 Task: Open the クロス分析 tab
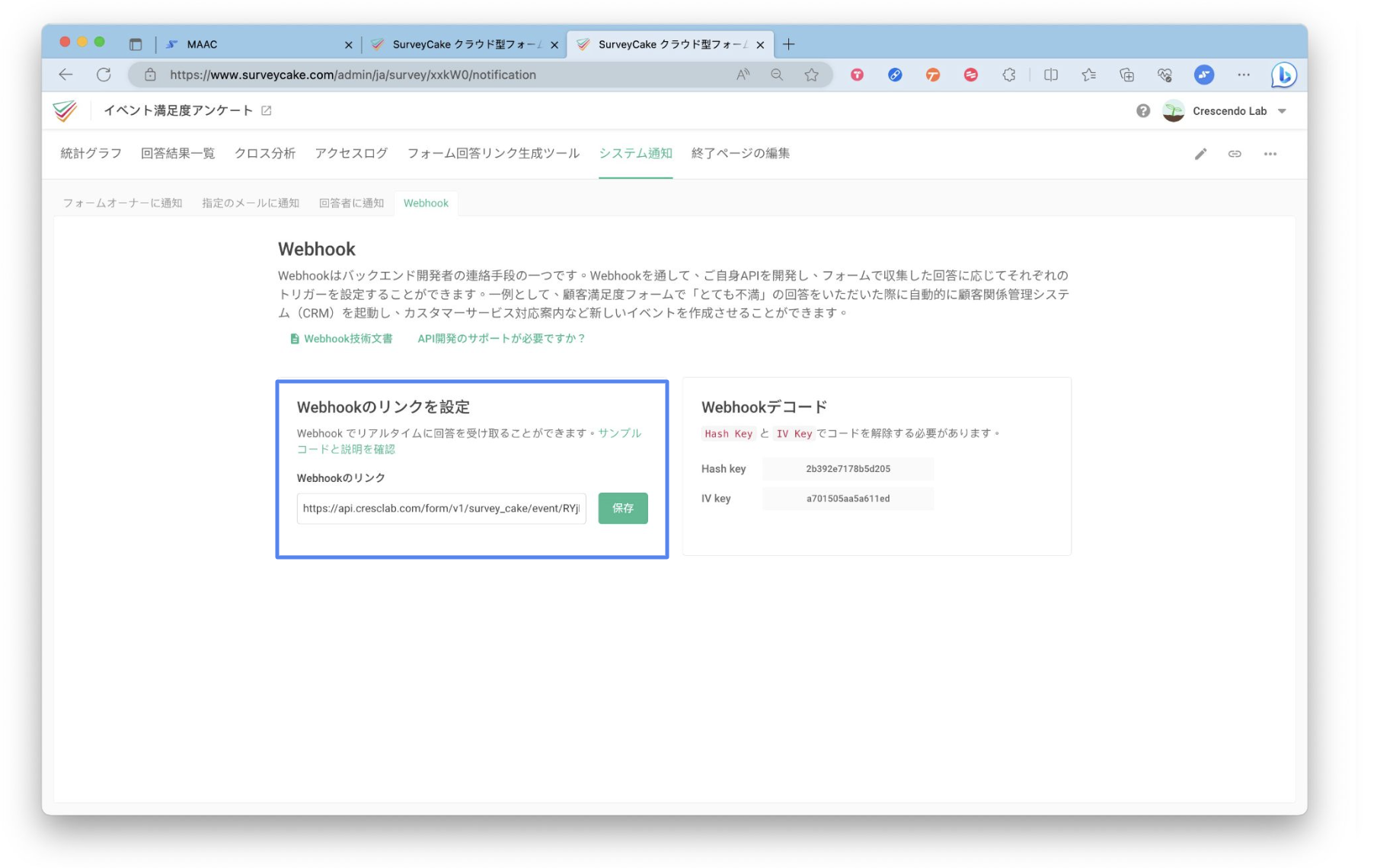click(x=265, y=153)
